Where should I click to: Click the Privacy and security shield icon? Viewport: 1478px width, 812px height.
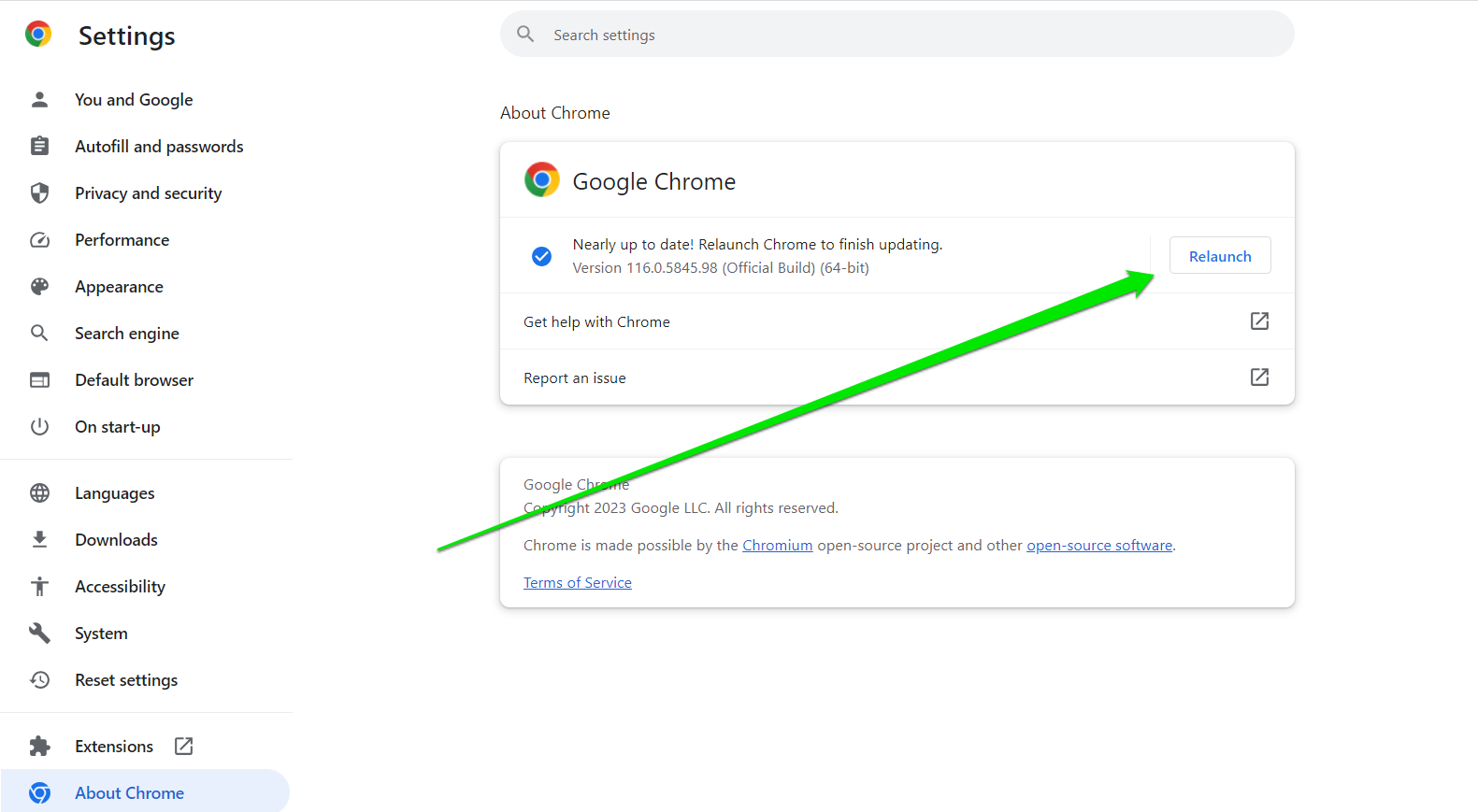pos(39,193)
